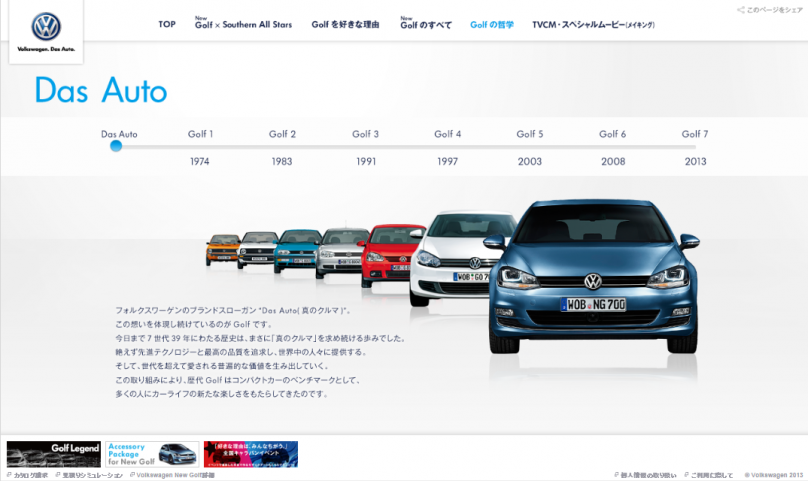Select the silver Golf 4 car

[x=340, y=253]
